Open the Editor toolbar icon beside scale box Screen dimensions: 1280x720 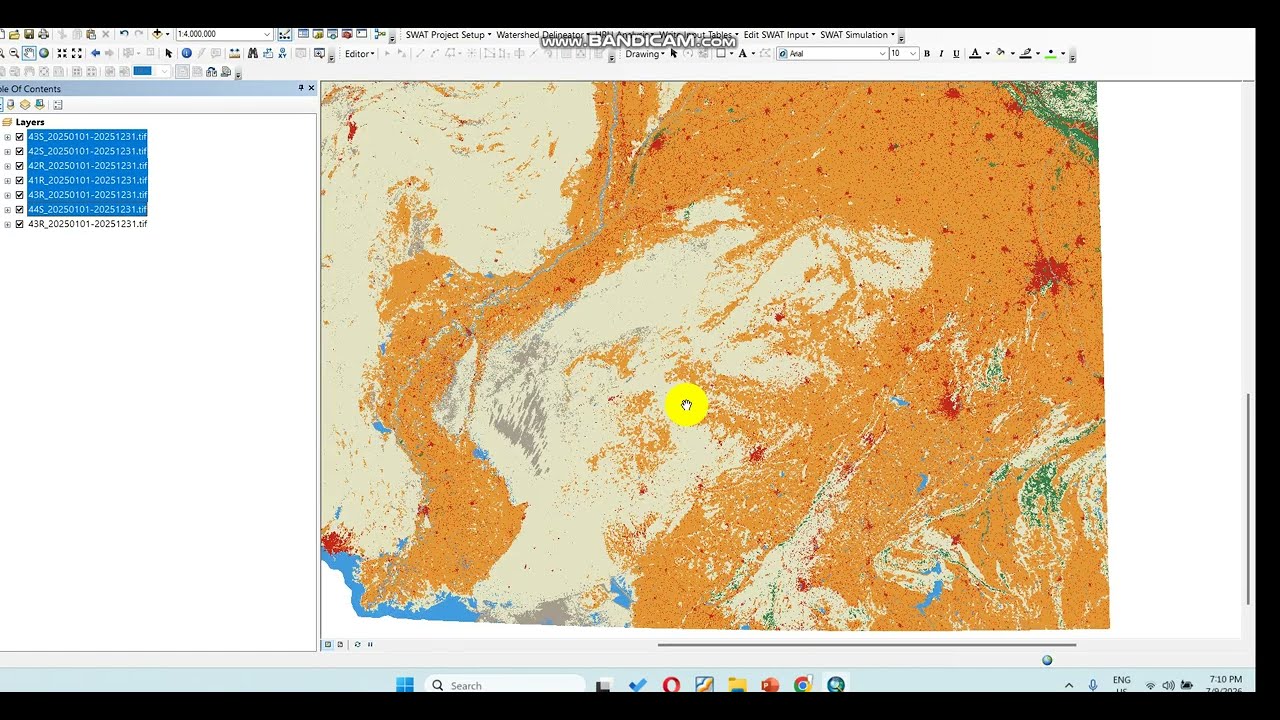(285, 34)
